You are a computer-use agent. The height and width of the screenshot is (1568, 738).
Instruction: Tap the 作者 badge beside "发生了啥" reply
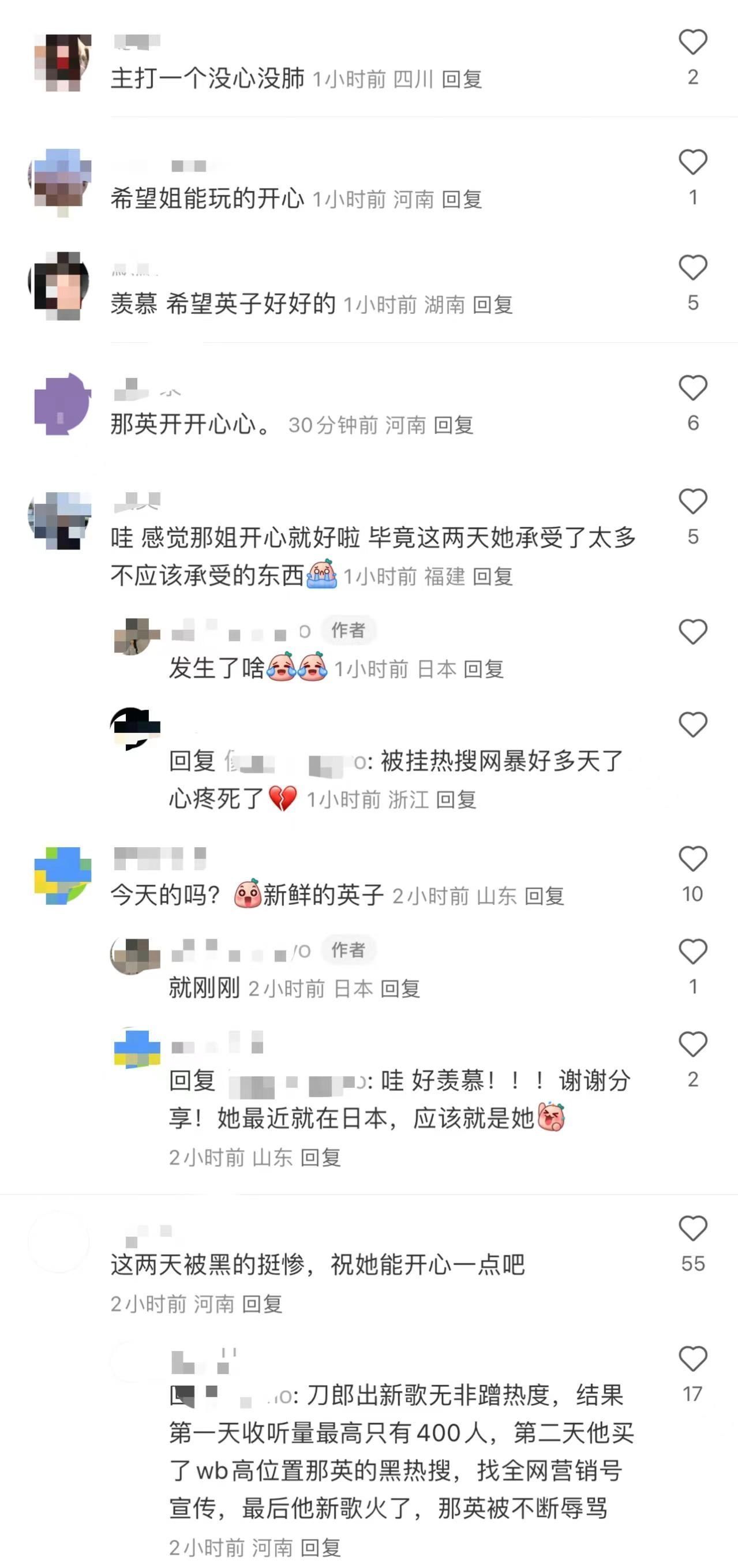349,630
